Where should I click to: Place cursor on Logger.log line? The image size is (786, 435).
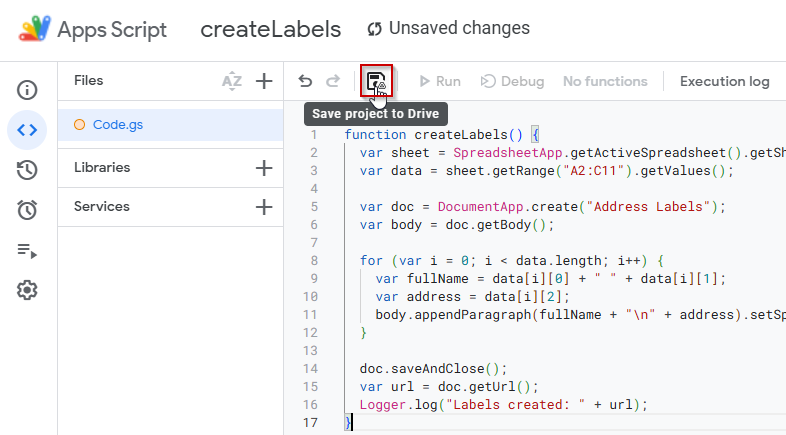503,405
